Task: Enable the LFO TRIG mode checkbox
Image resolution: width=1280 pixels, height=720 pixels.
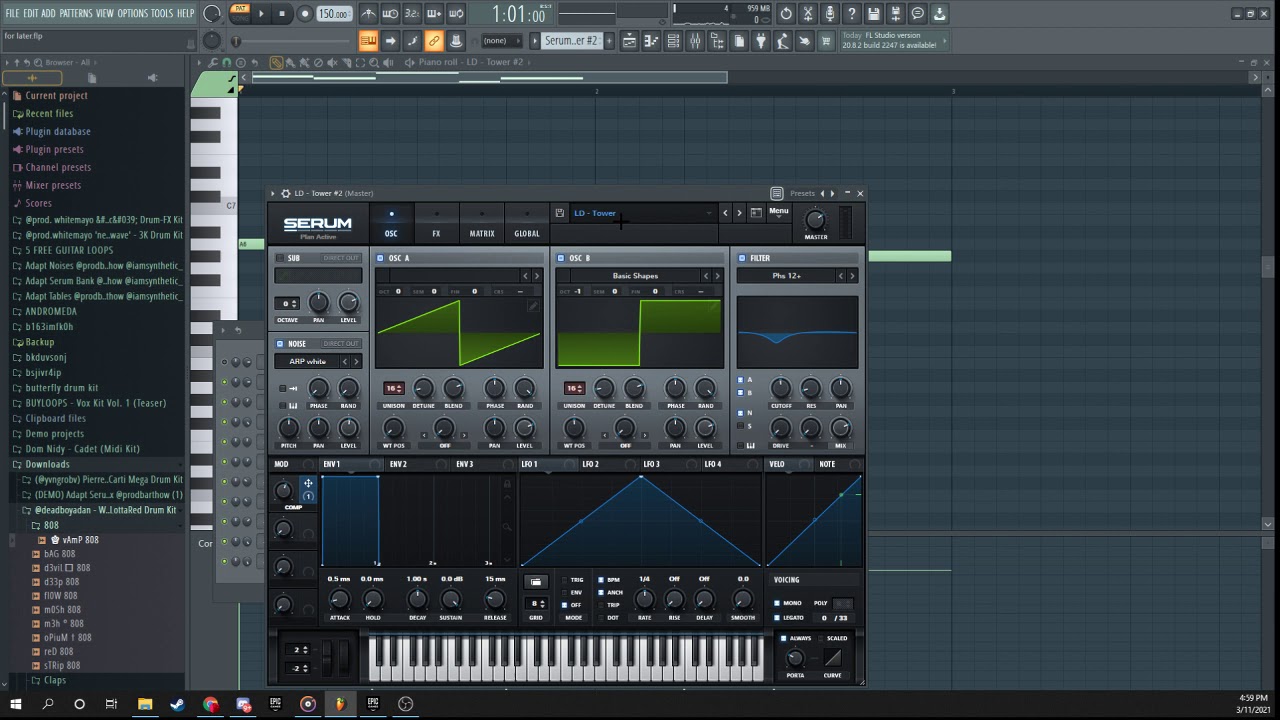Action: click(564, 580)
